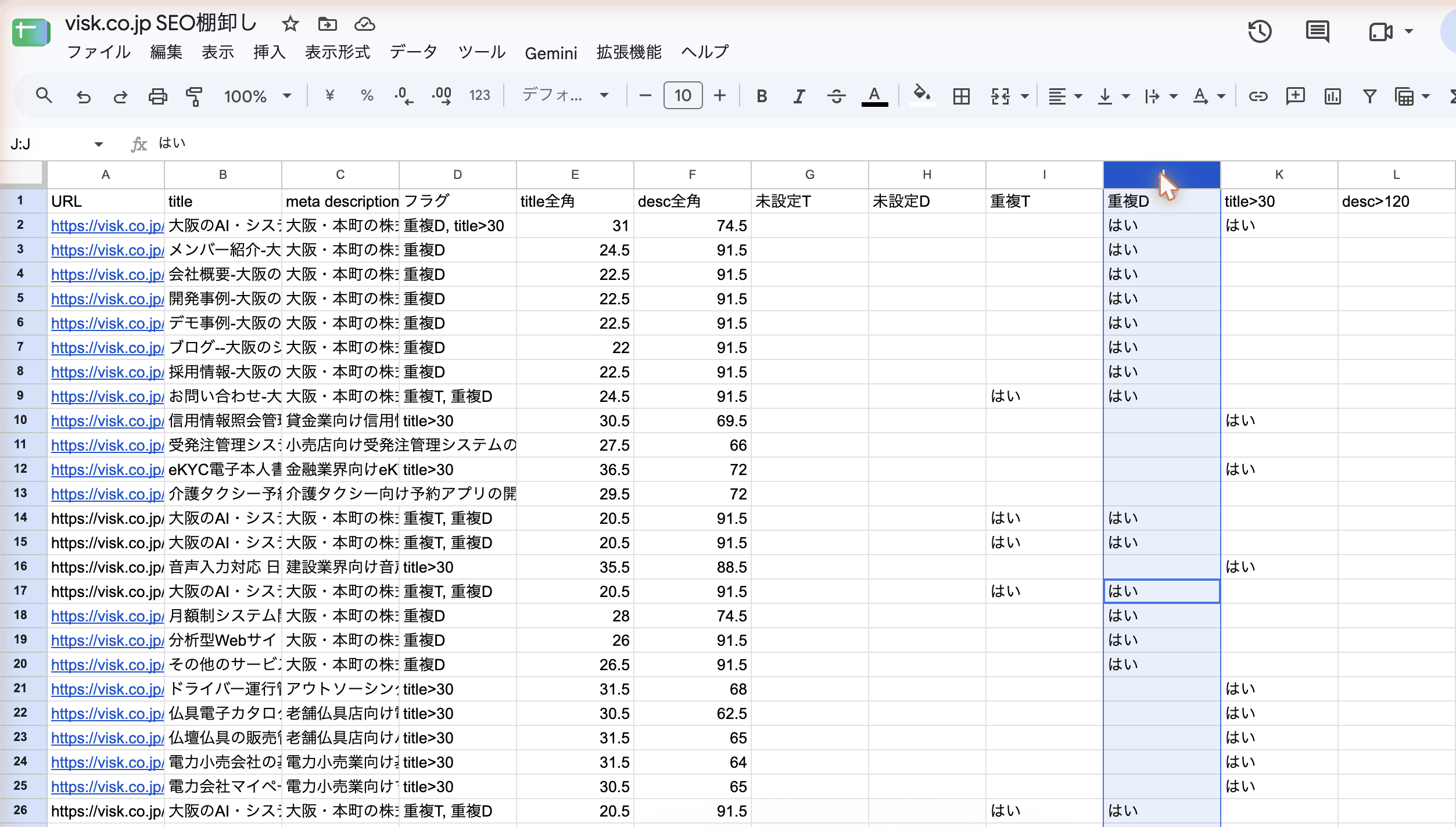This screenshot has height=827, width=1456.
Task: Open the Gemini menu
Action: point(551,53)
